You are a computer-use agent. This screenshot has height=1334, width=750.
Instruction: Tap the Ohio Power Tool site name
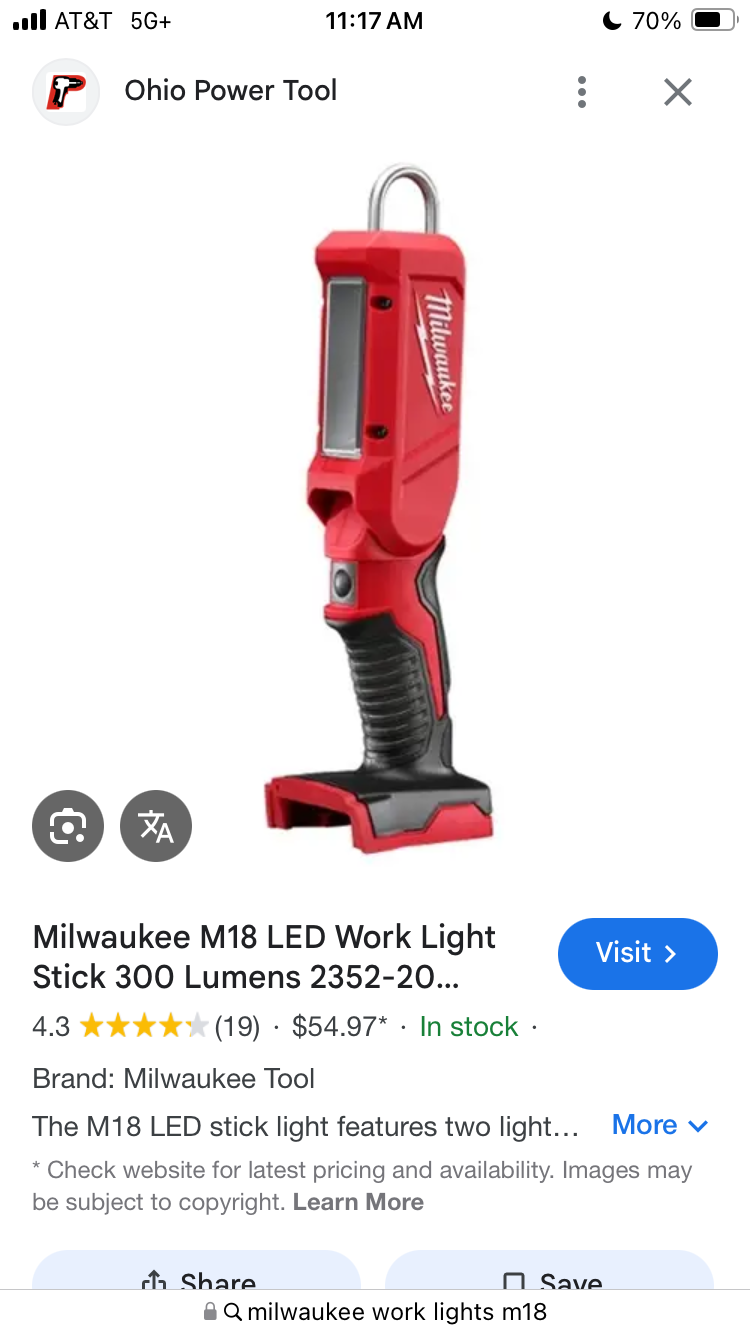point(231,91)
